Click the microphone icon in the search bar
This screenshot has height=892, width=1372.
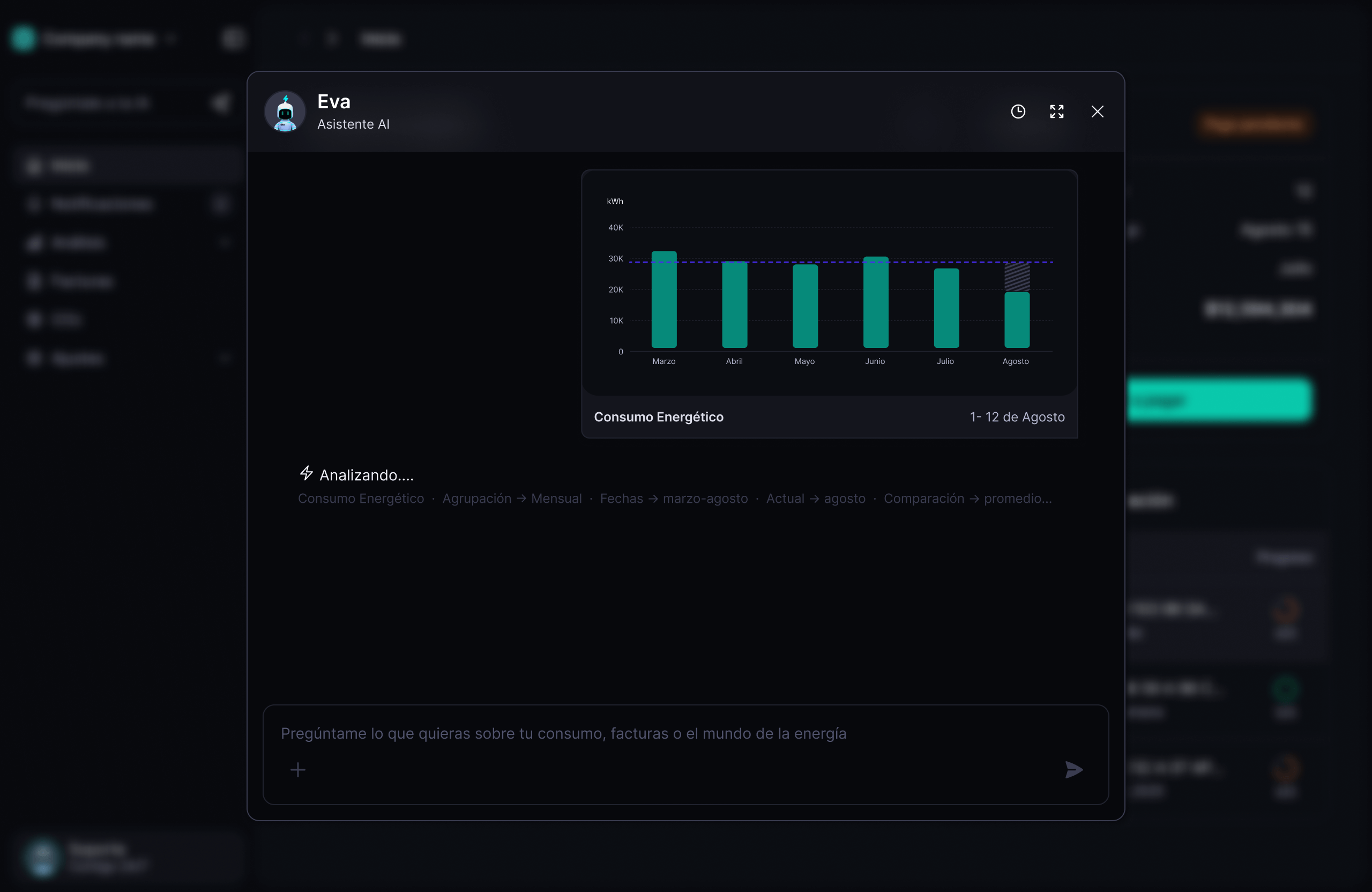pyautogui.click(x=220, y=102)
